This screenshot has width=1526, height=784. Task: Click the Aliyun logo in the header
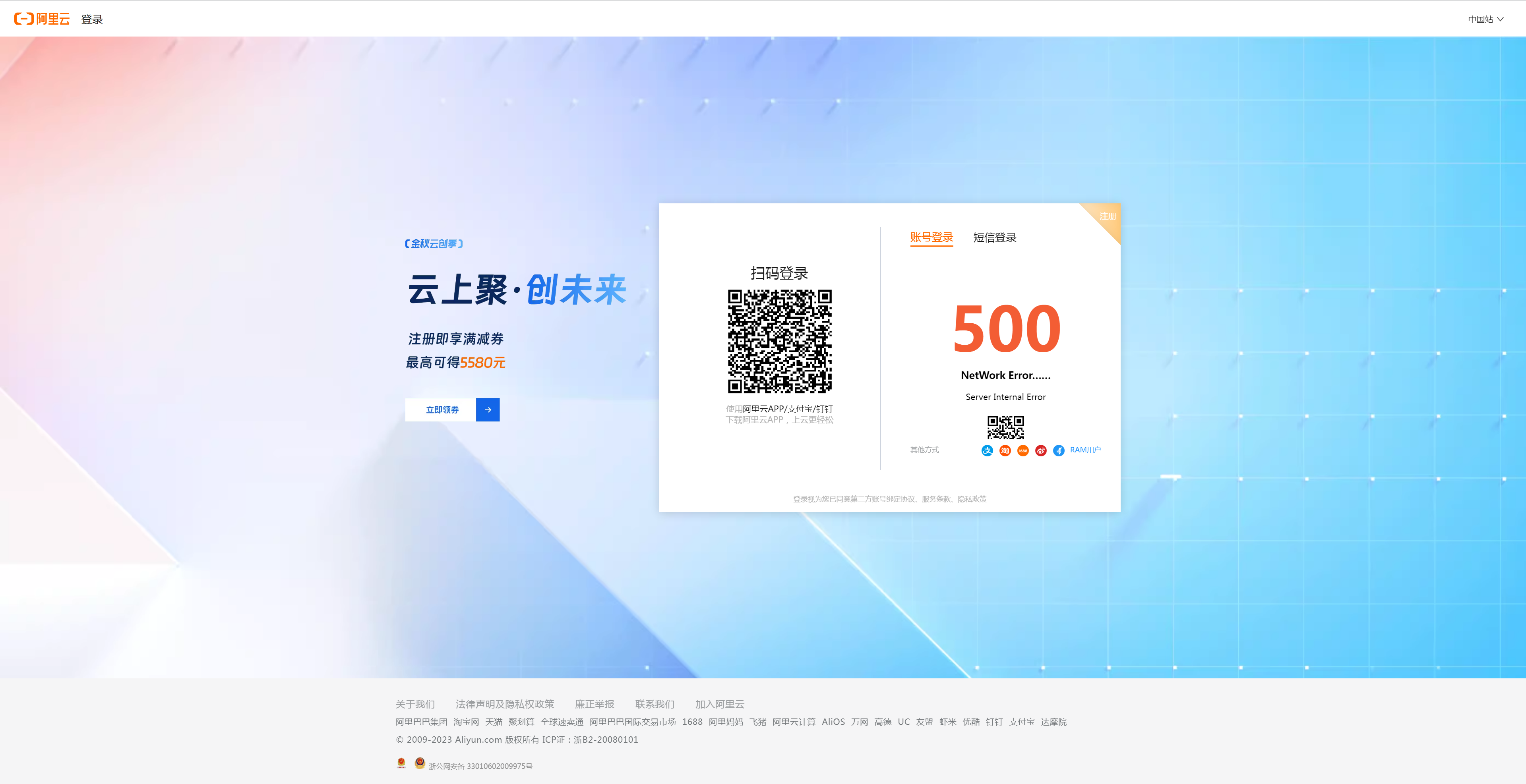tap(42, 19)
